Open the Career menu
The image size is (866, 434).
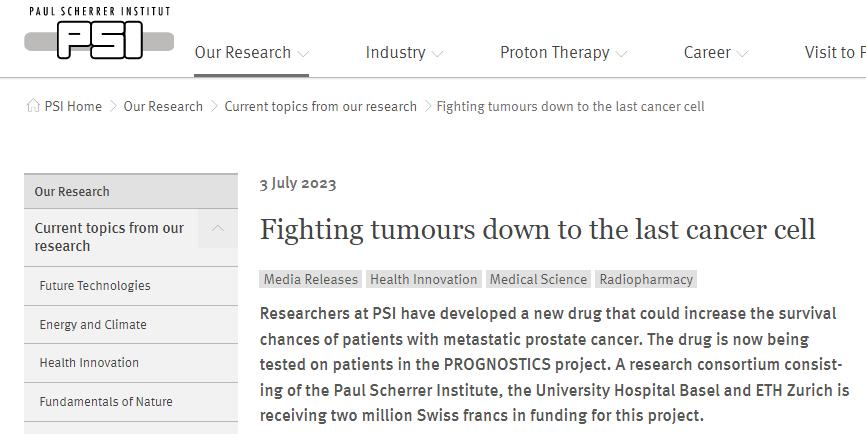(707, 53)
